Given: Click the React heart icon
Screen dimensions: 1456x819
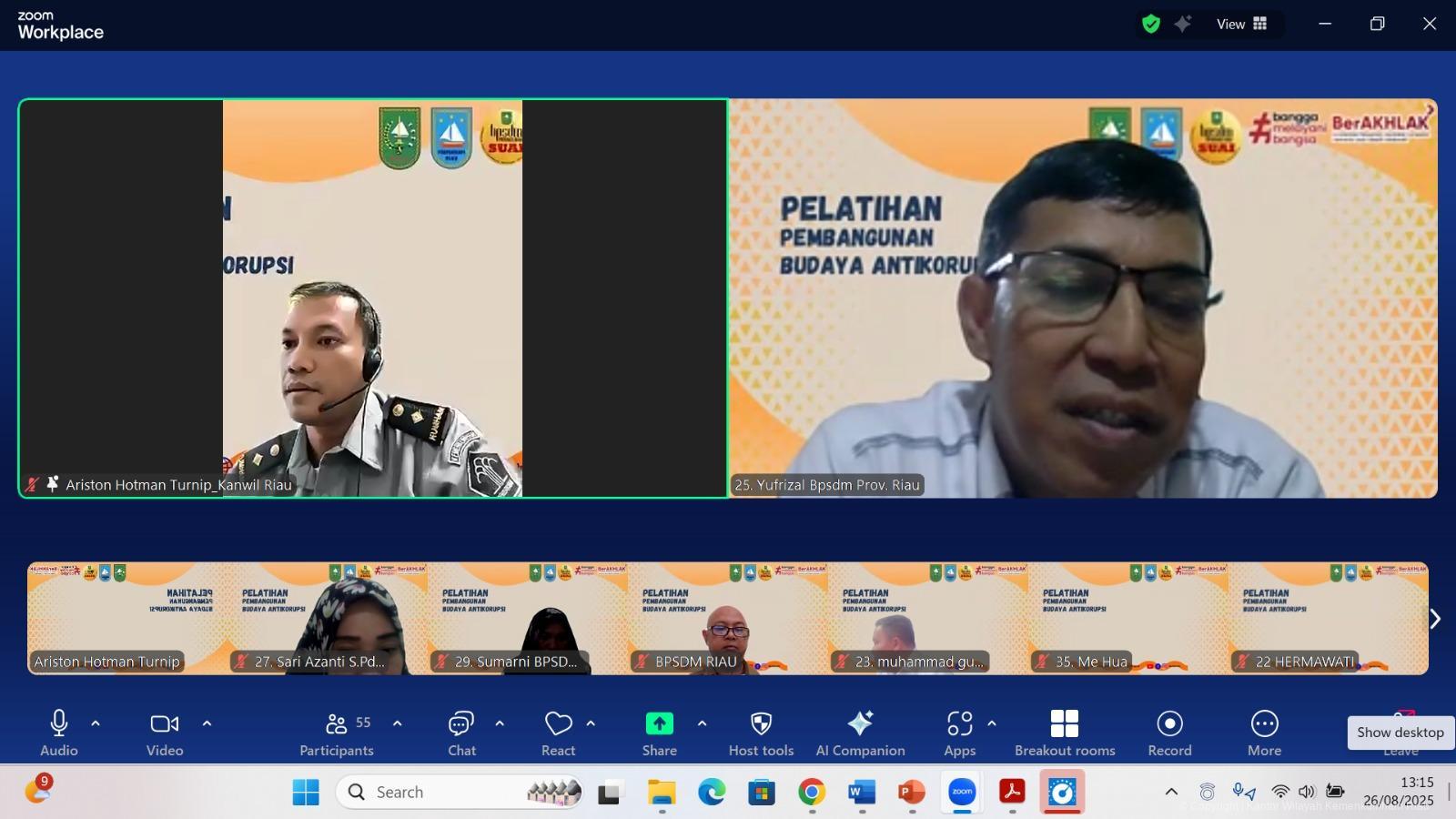Looking at the screenshot, I should (558, 723).
